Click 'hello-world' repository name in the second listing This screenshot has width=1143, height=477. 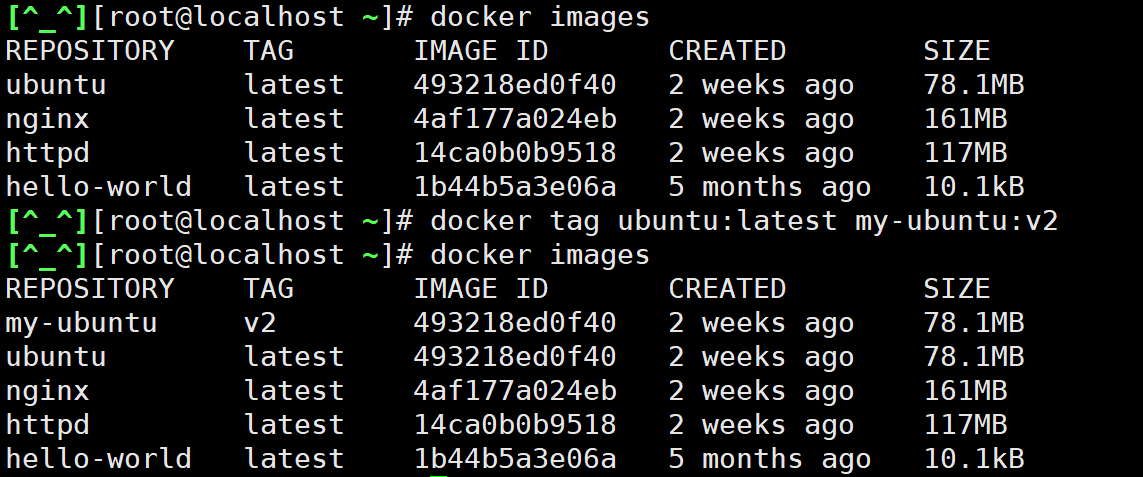coord(98,459)
